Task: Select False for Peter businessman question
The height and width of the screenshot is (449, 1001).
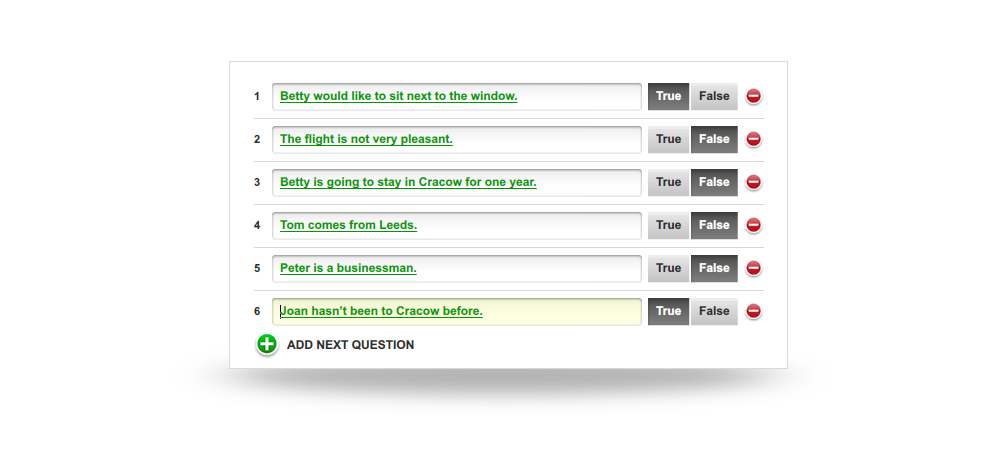Action: pyautogui.click(x=714, y=268)
